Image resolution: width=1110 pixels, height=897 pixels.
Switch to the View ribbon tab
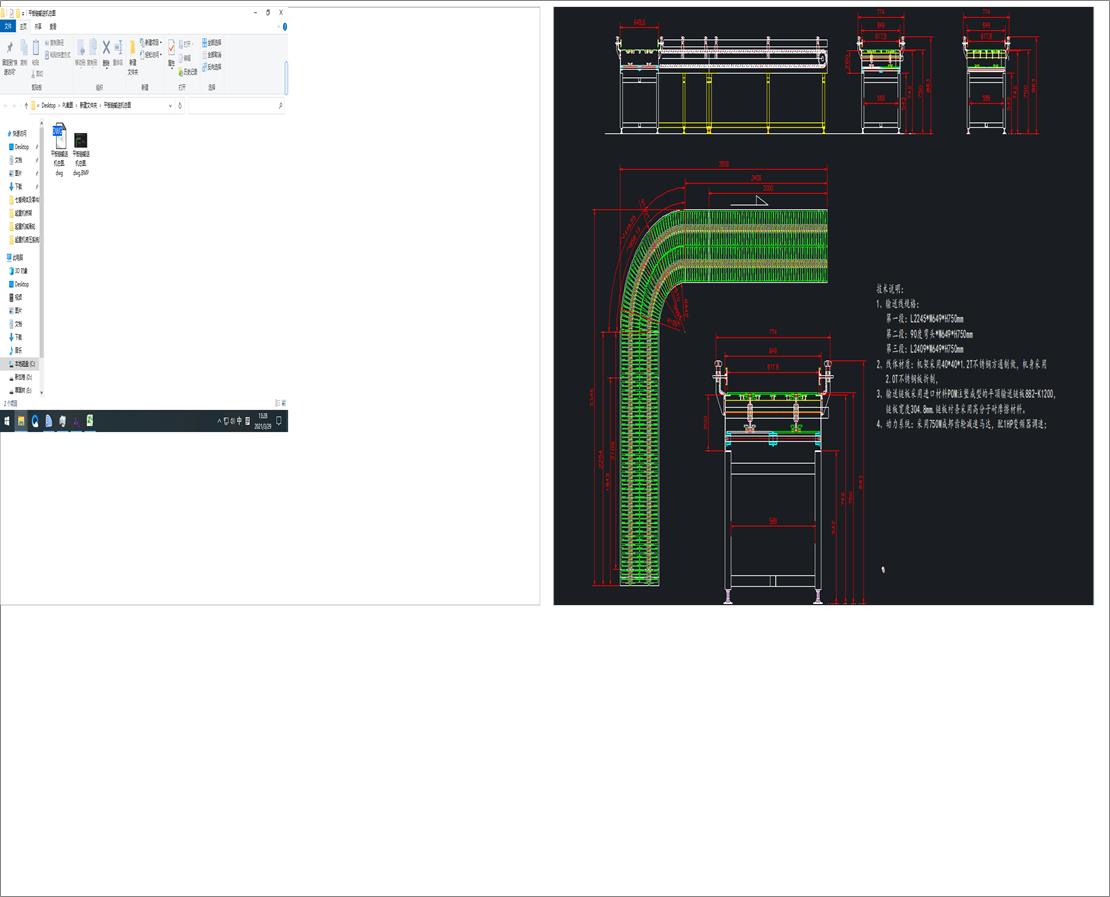tap(53, 26)
